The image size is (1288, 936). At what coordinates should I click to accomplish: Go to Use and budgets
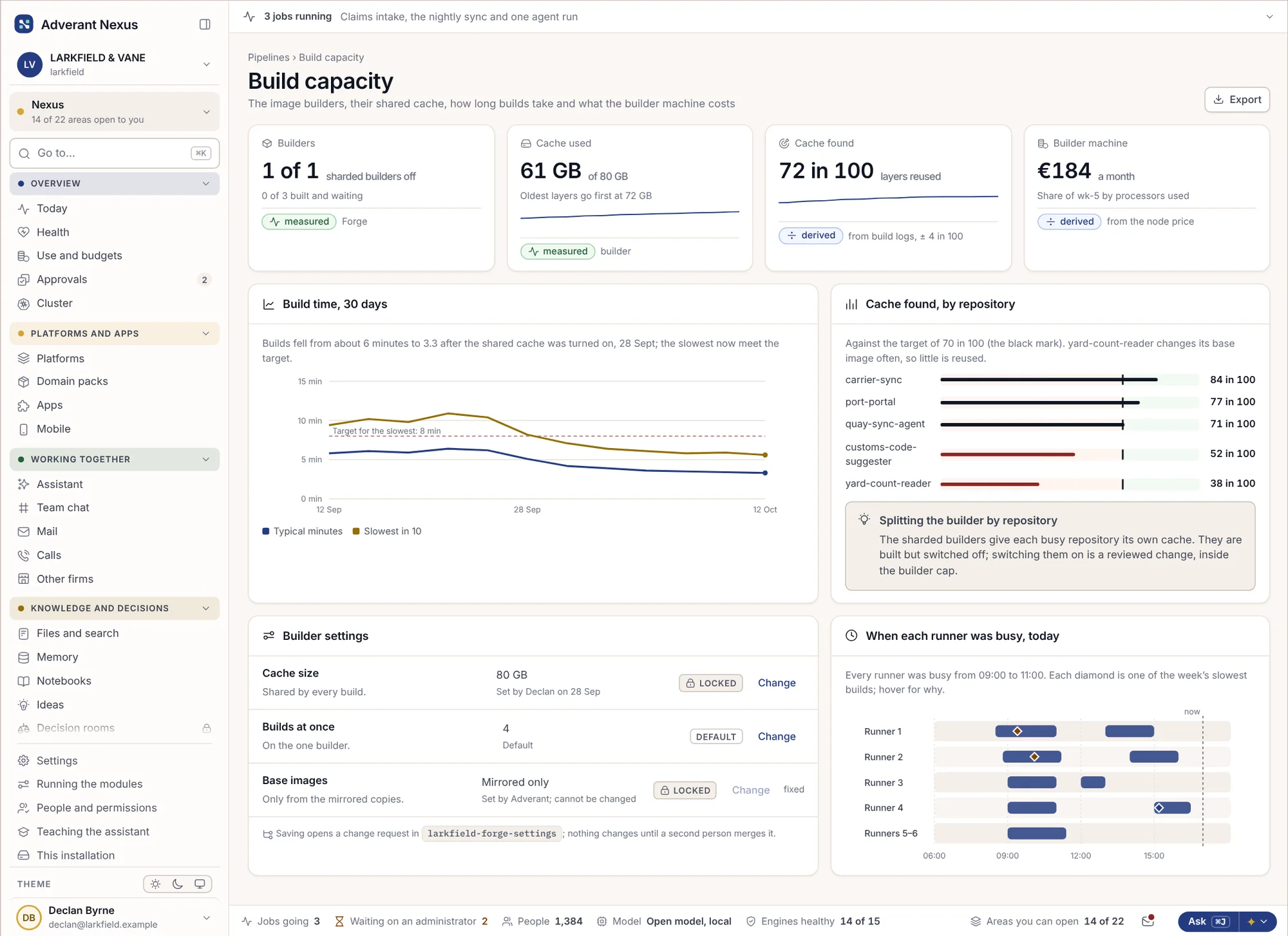pyautogui.click(x=115, y=256)
